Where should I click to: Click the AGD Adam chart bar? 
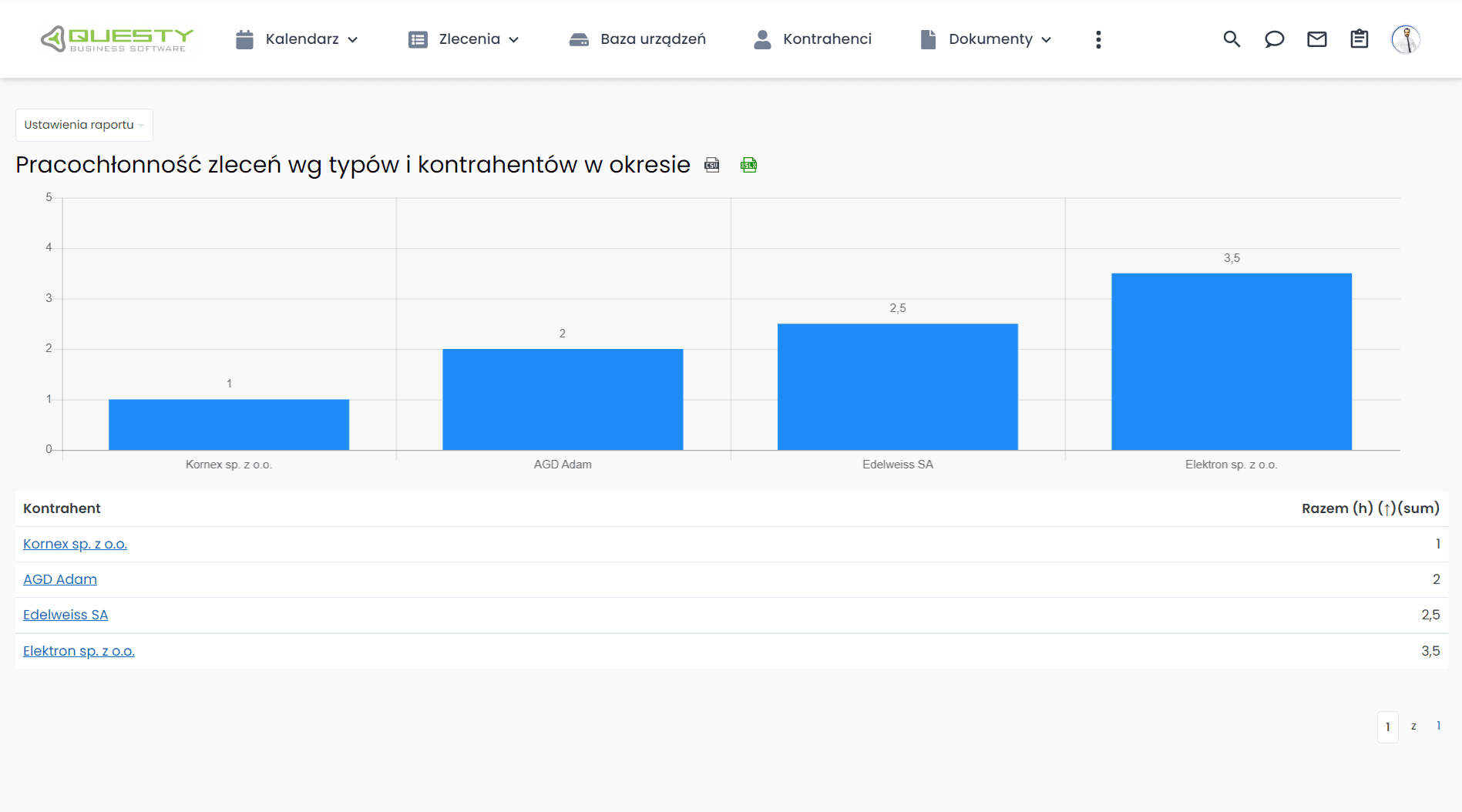click(563, 399)
